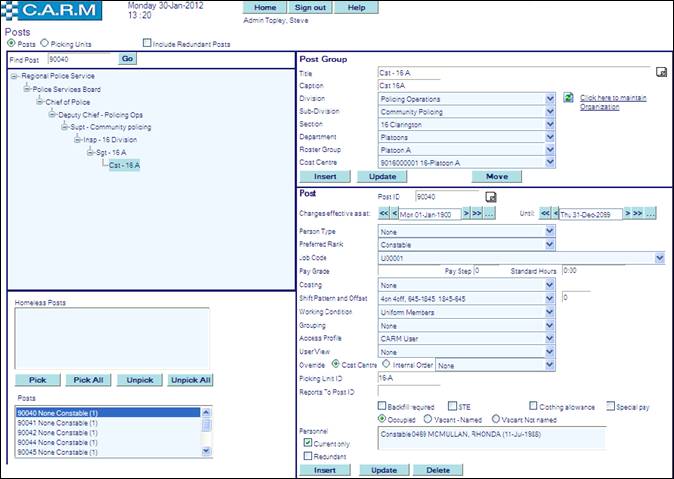Expand the Preferred Rank dropdown

[550, 244]
